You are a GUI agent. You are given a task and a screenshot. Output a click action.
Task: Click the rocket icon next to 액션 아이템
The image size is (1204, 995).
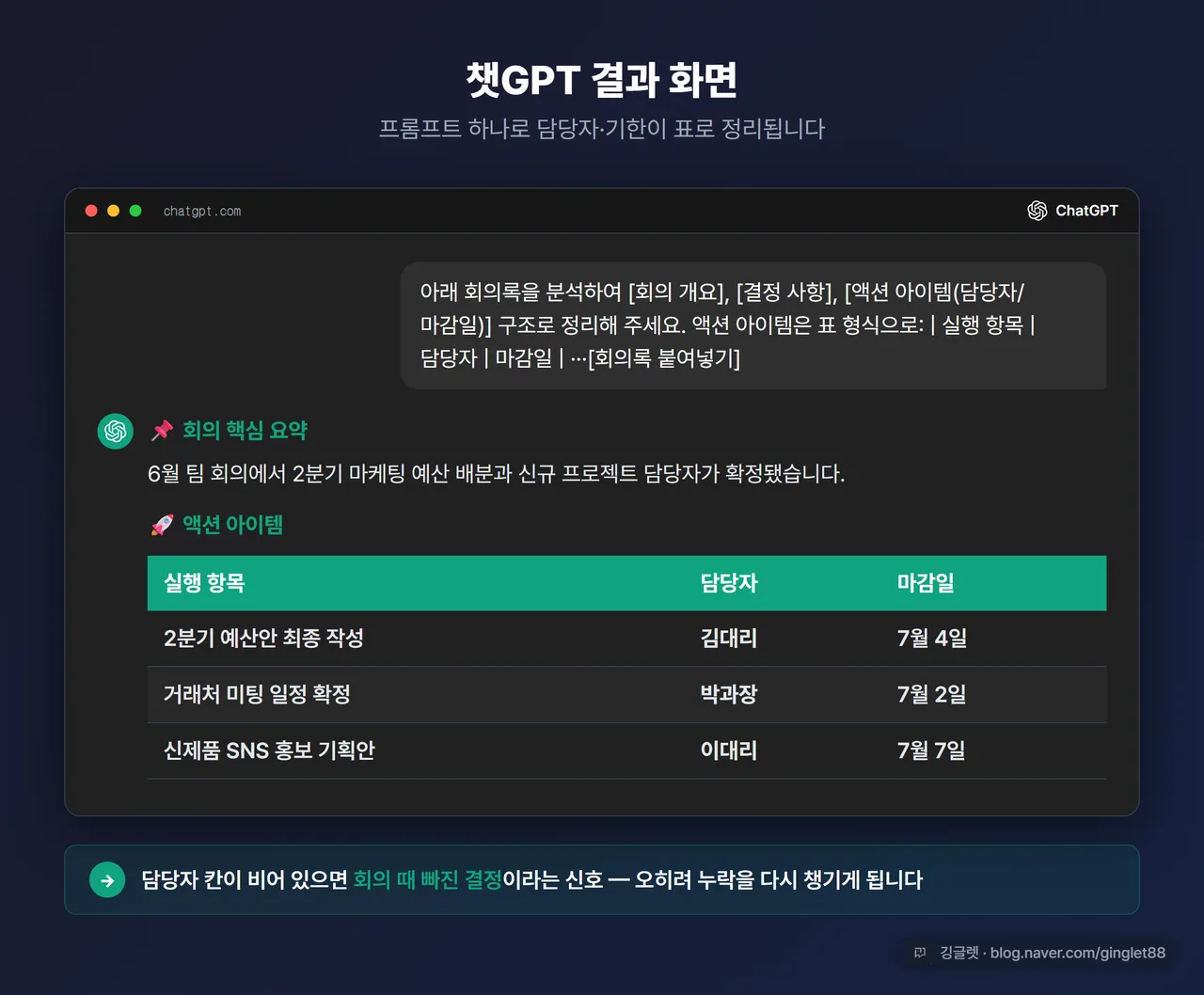[163, 525]
